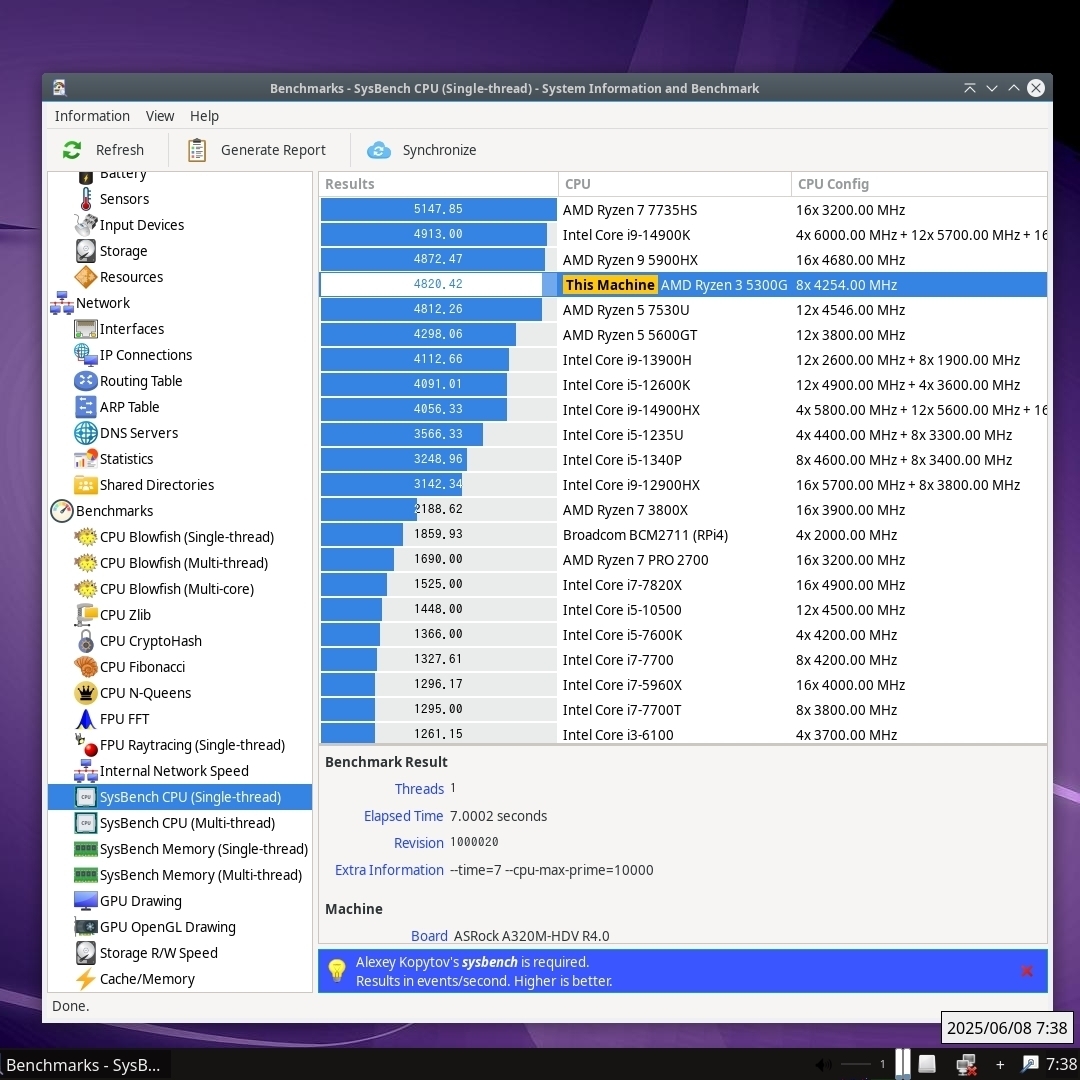Dismiss the sysbench notification with red X
This screenshot has height=1080, width=1080.
[x=1026, y=971]
